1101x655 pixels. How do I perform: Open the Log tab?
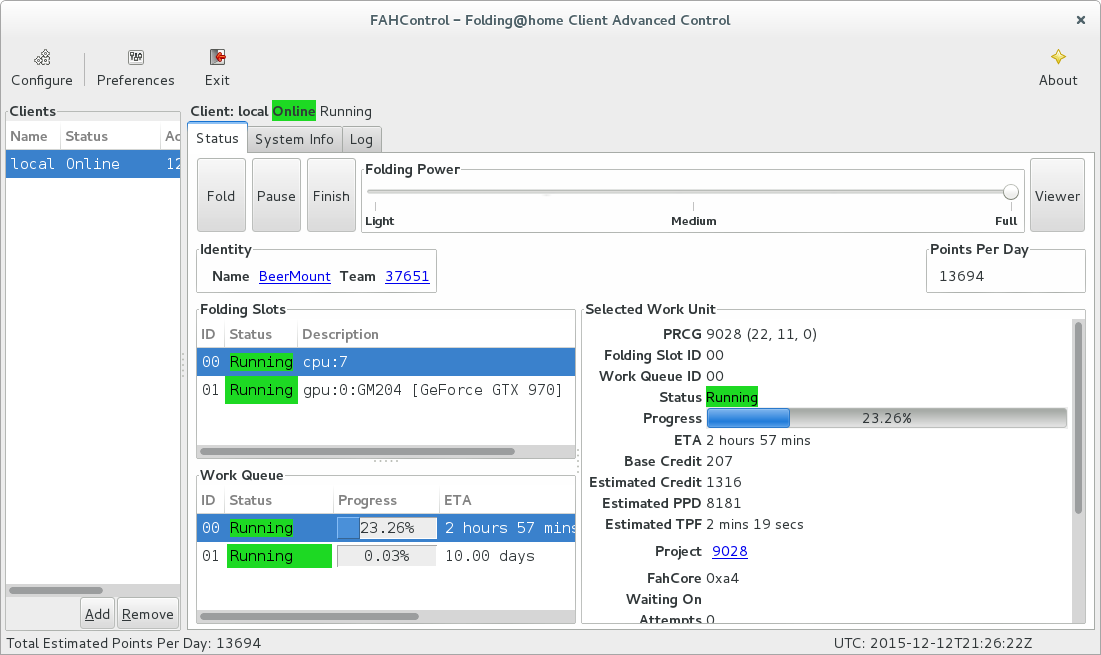(361, 139)
